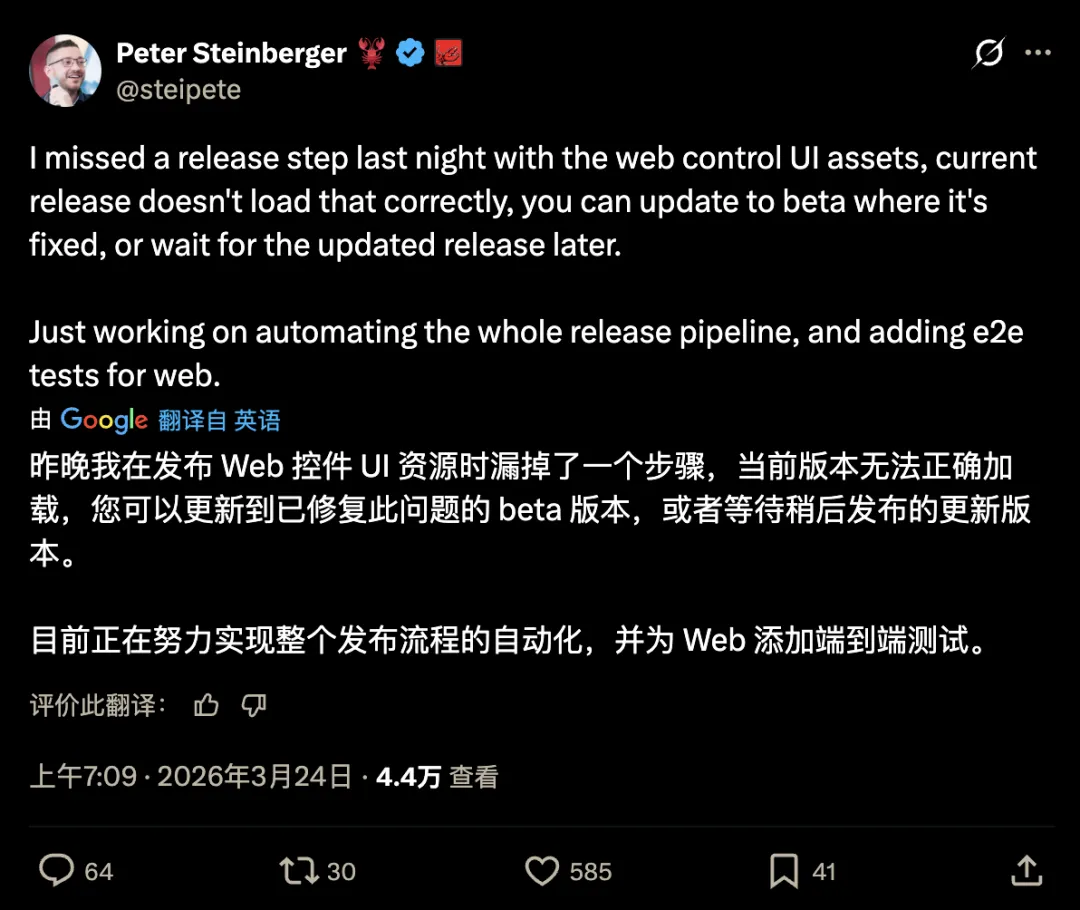Screen dimensions: 1080x910
Task: Click the Peter Steinberger display name
Action: click(231, 53)
